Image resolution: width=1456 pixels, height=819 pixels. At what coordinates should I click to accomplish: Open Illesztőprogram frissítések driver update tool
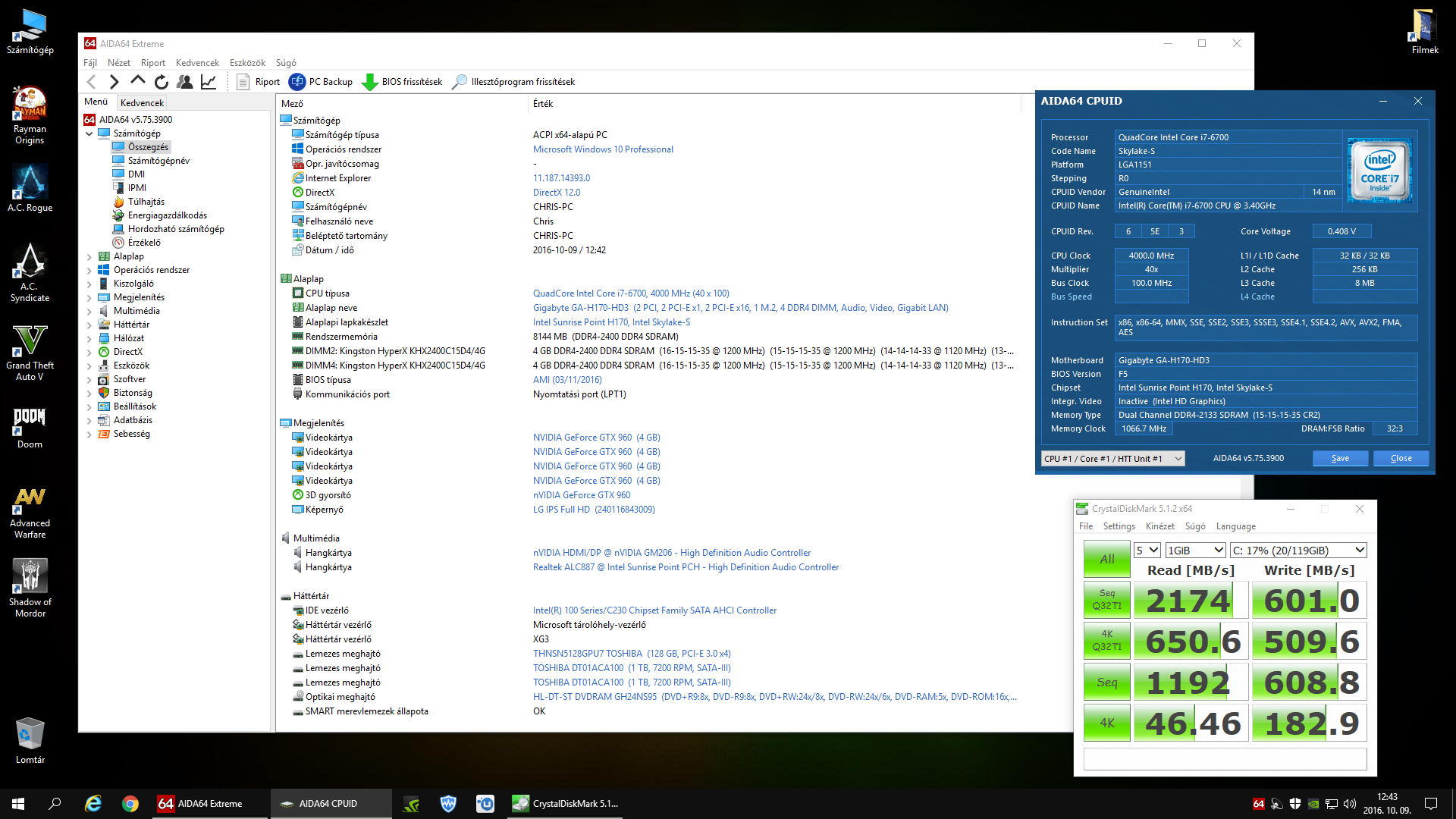[x=513, y=82]
